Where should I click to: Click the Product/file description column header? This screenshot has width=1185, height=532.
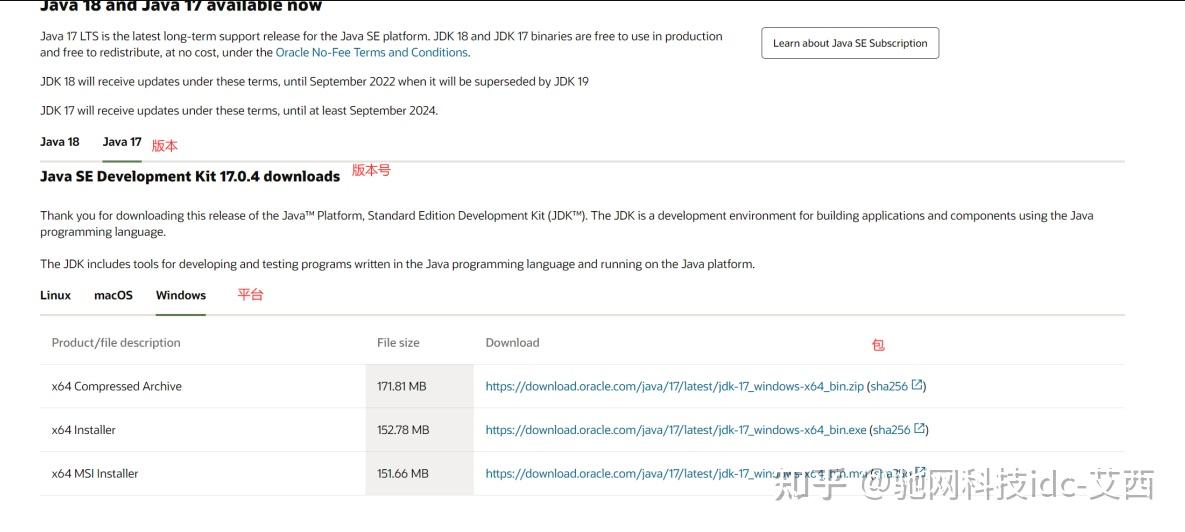point(116,342)
